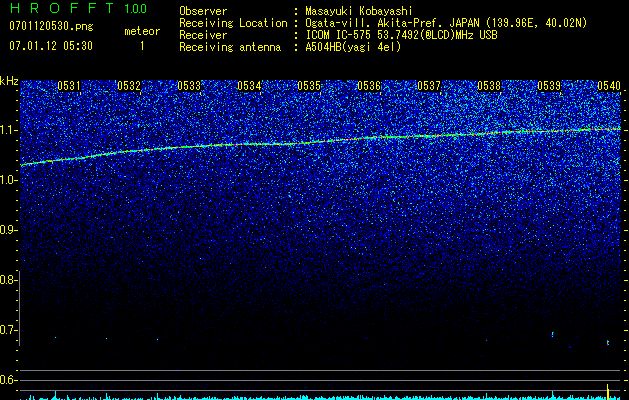Click the 0535 time marker

(x=309, y=85)
